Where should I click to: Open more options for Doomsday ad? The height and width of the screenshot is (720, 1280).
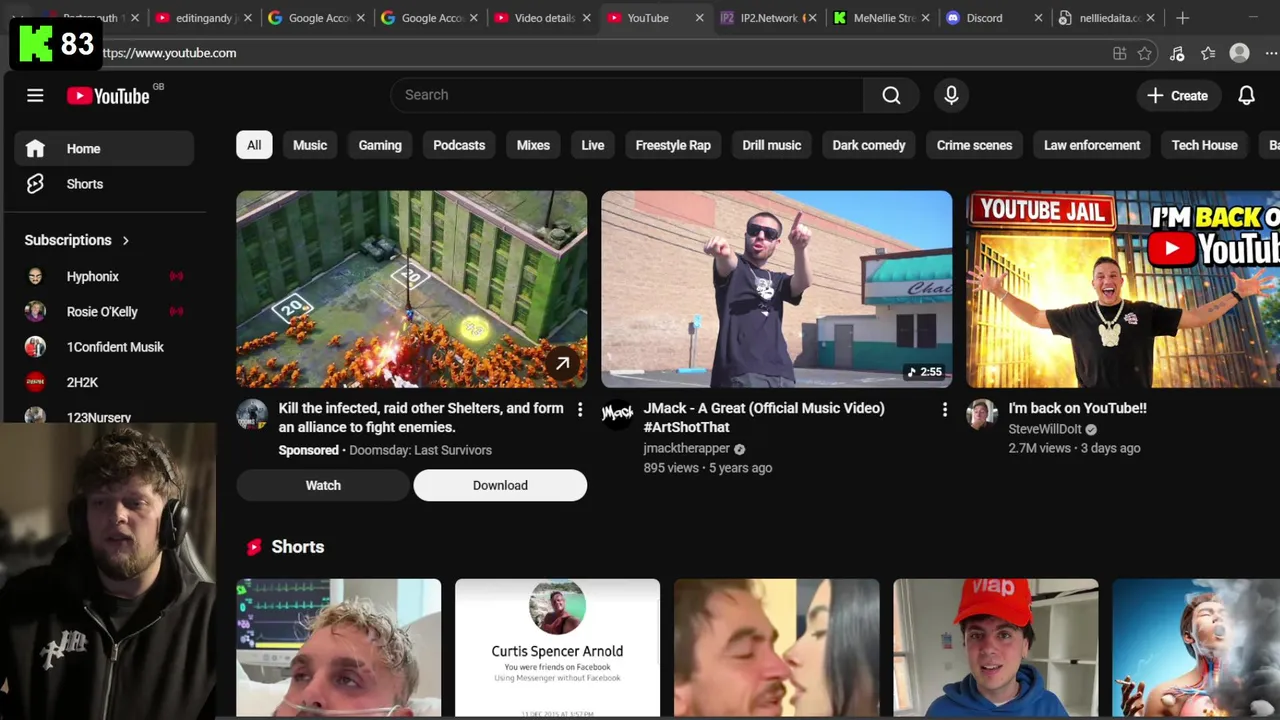(579, 409)
